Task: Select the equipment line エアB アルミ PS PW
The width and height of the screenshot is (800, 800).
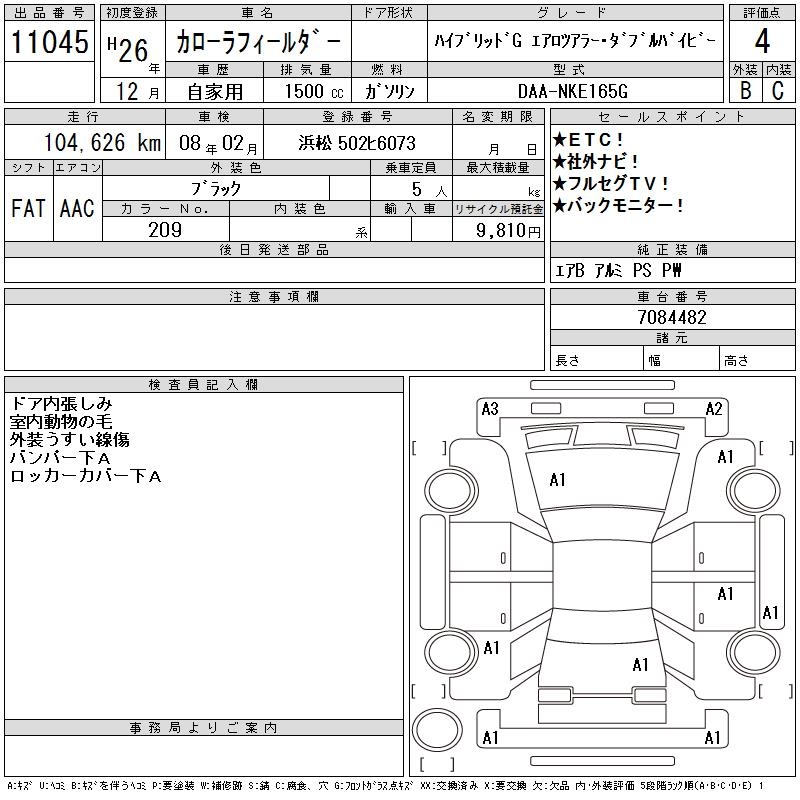Action: [x=618, y=270]
